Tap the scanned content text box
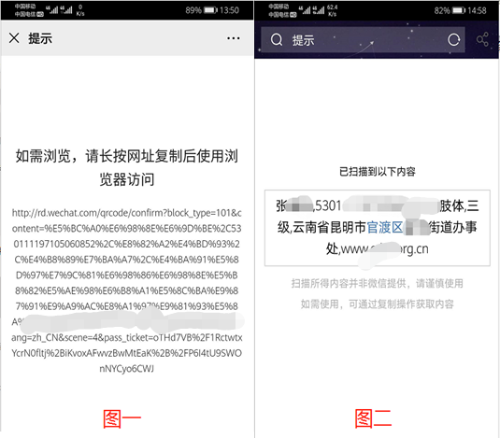The width and height of the screenshot is (500, 438). pos(377,228)
